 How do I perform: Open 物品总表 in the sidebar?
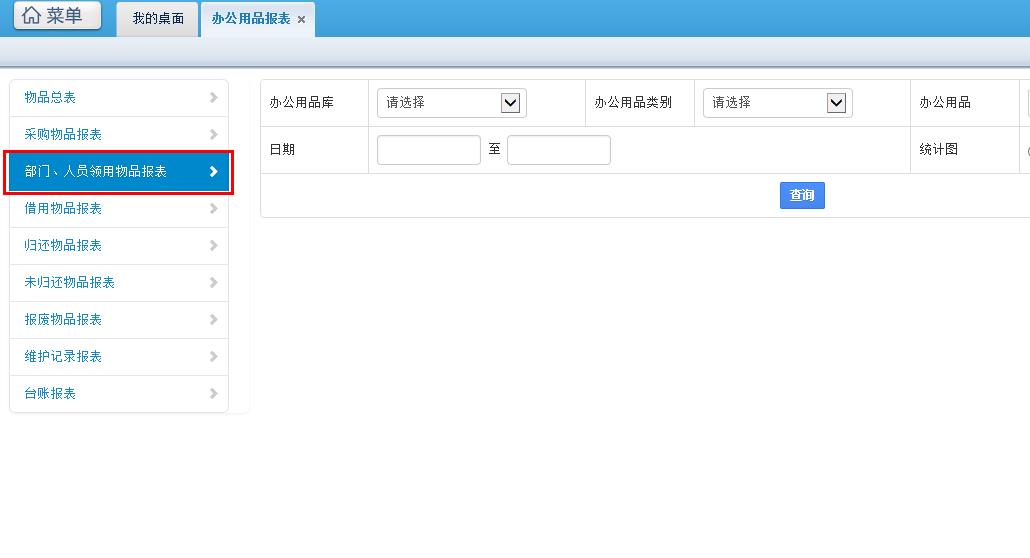50,97
